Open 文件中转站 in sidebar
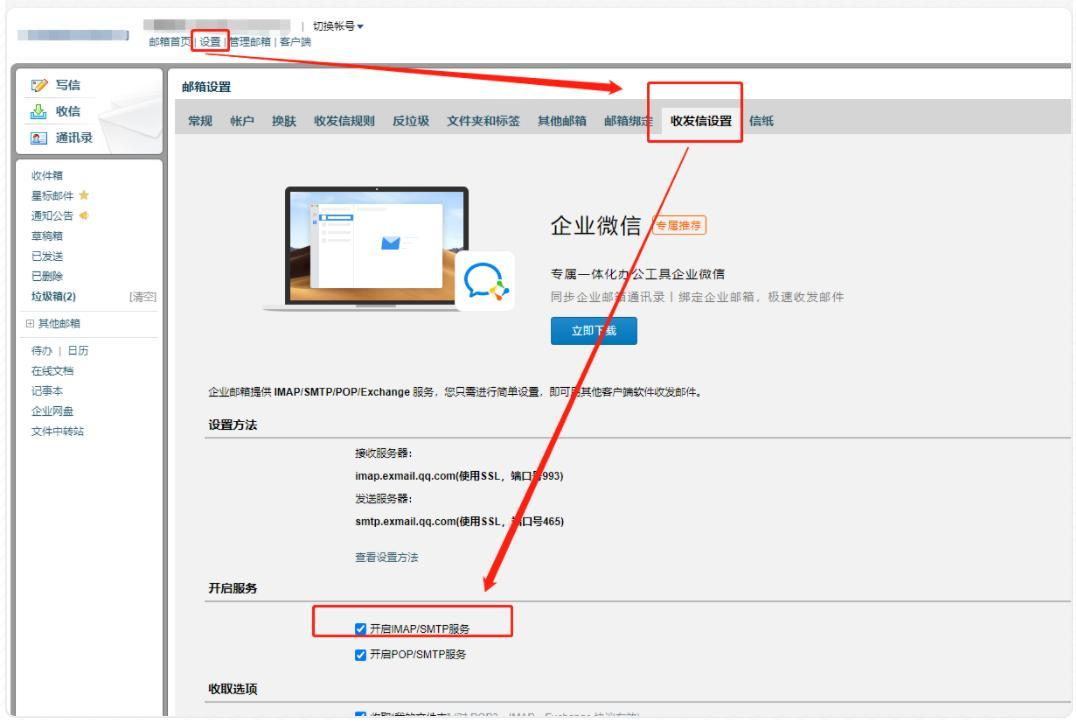The width and height of the screenshot is (1076, 722). point(58,431)
